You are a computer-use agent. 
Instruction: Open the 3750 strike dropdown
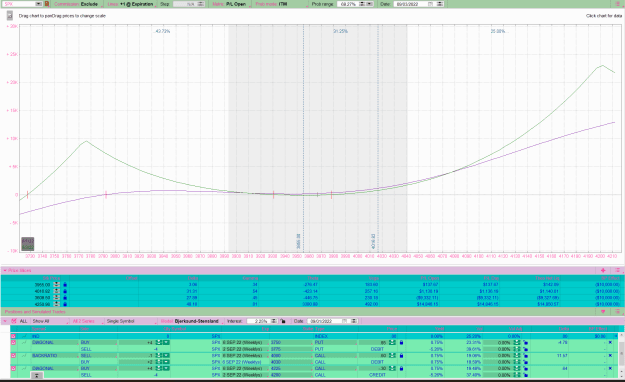pyautogui.click(x=291, y=343)
